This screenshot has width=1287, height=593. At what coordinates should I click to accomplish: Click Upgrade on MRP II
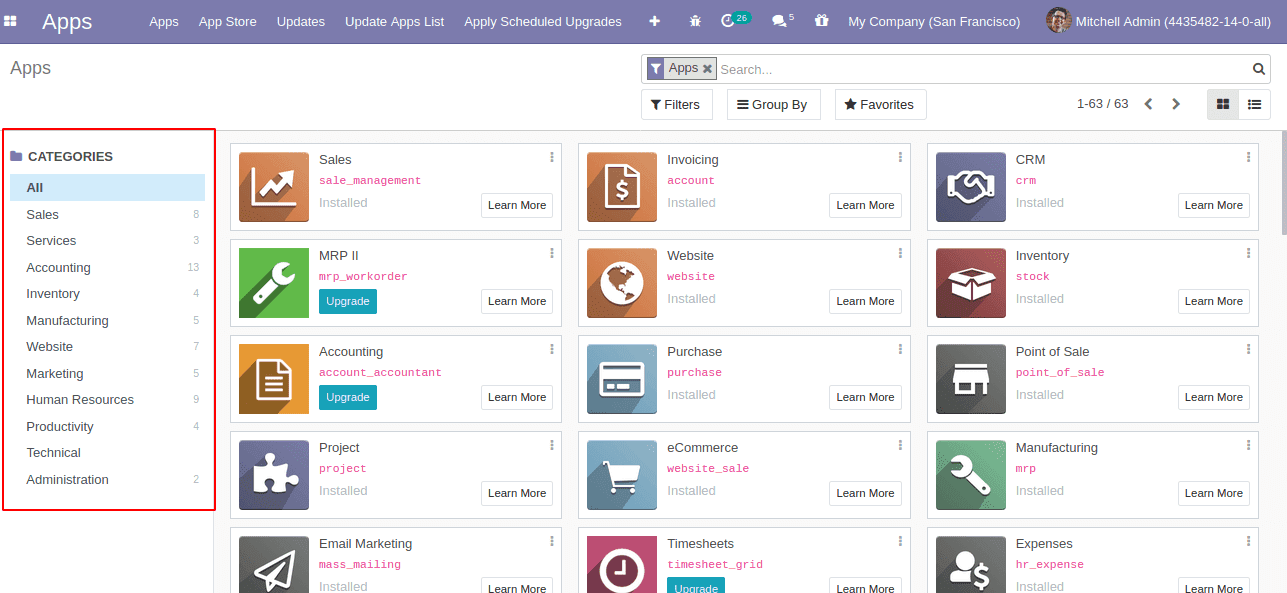click(x=347, y=301)
